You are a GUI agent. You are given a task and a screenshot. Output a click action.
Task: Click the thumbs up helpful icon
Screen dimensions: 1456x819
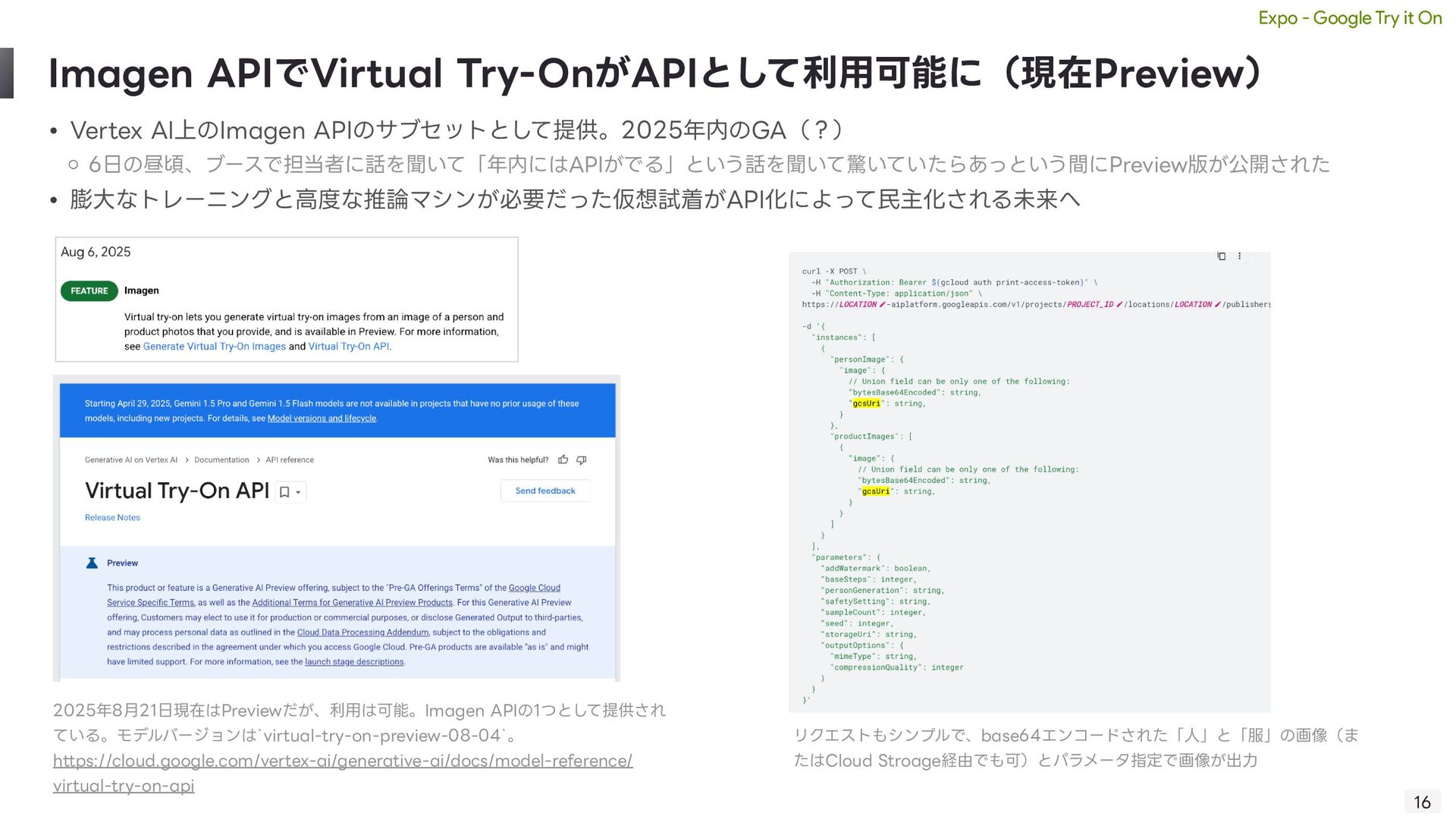563,460
